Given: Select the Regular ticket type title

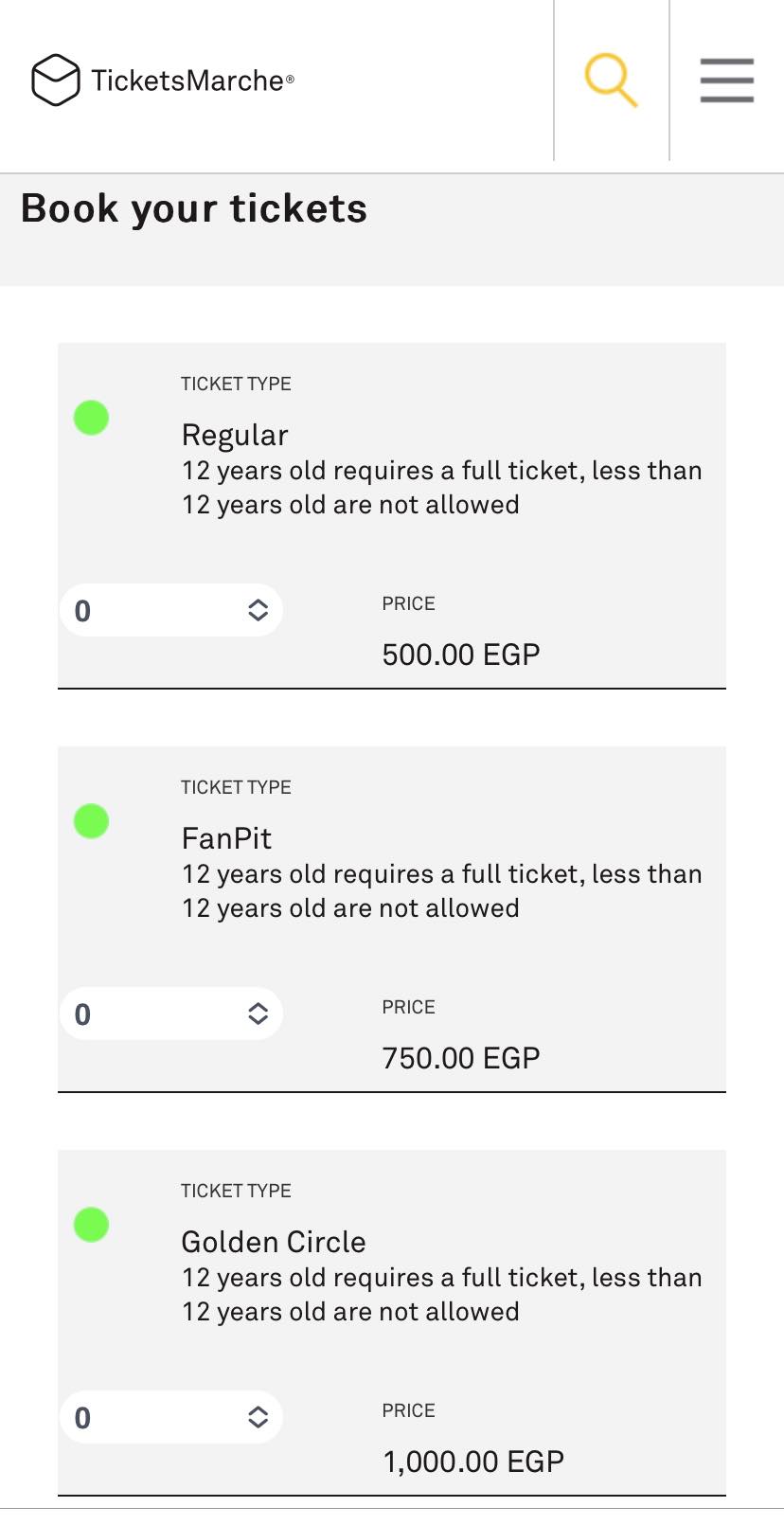Looking at the screenshot, I should [235, 435].
